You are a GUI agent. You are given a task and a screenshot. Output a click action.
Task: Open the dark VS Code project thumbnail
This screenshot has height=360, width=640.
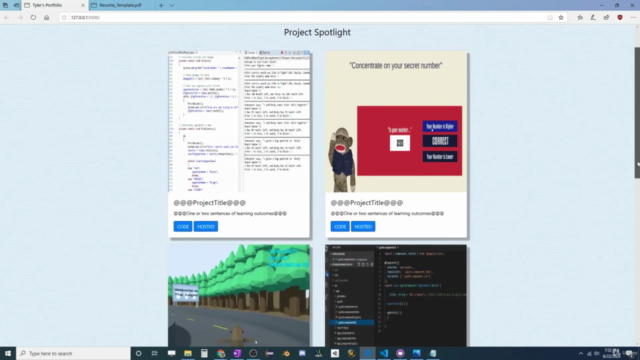pyautogui.click(x=396, y=296)
